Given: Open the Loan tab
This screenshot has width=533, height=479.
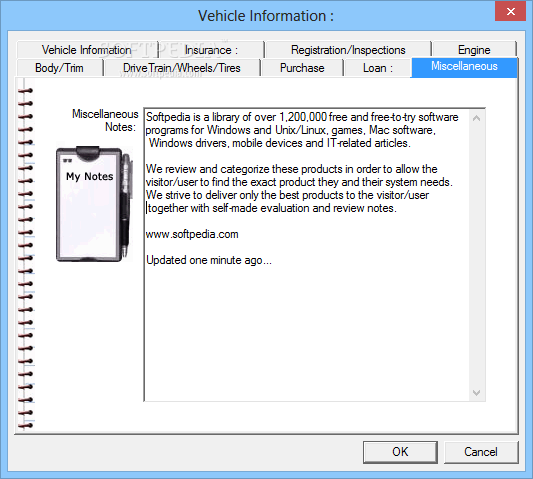Looking at the screenshot, I should point(378,68).
